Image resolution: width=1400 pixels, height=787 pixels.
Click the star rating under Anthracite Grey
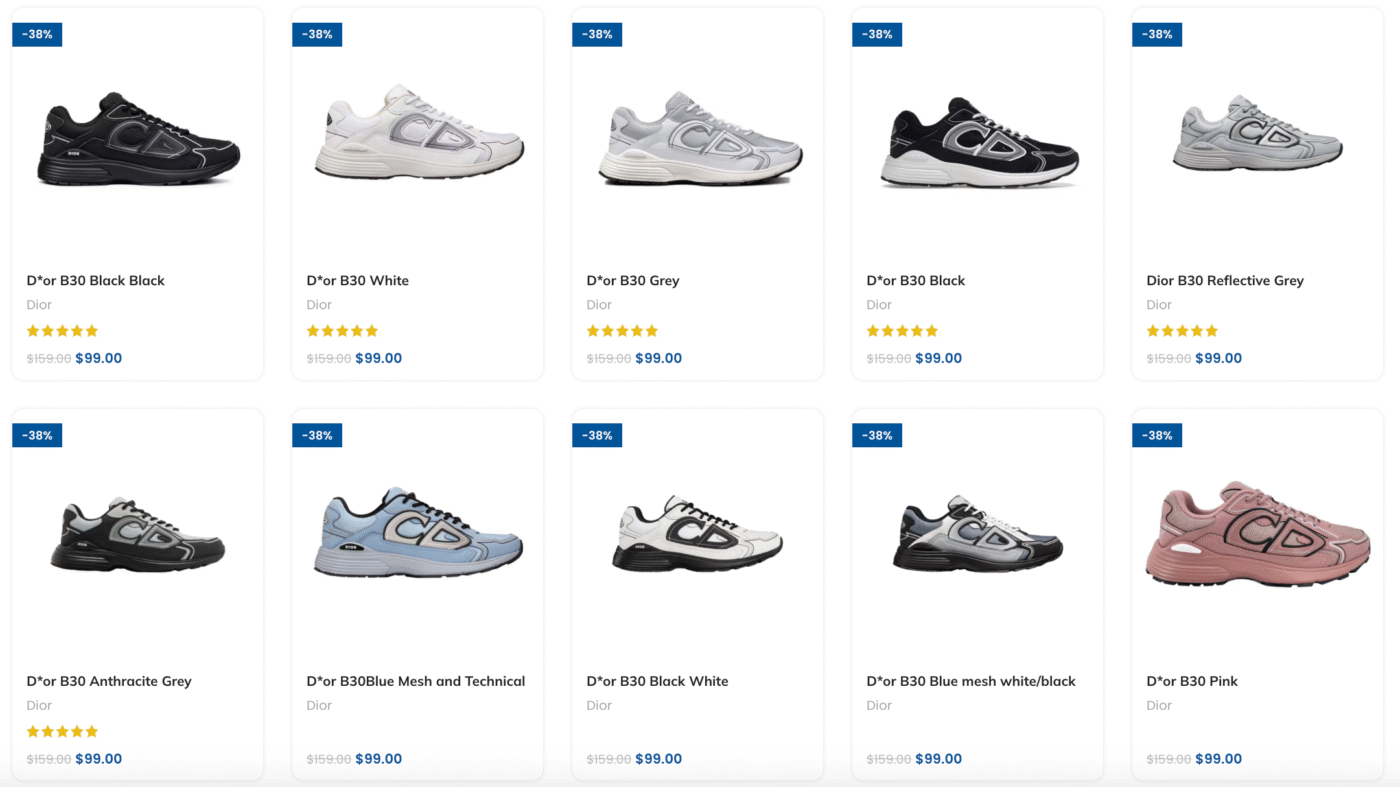(x=62, y=732)
